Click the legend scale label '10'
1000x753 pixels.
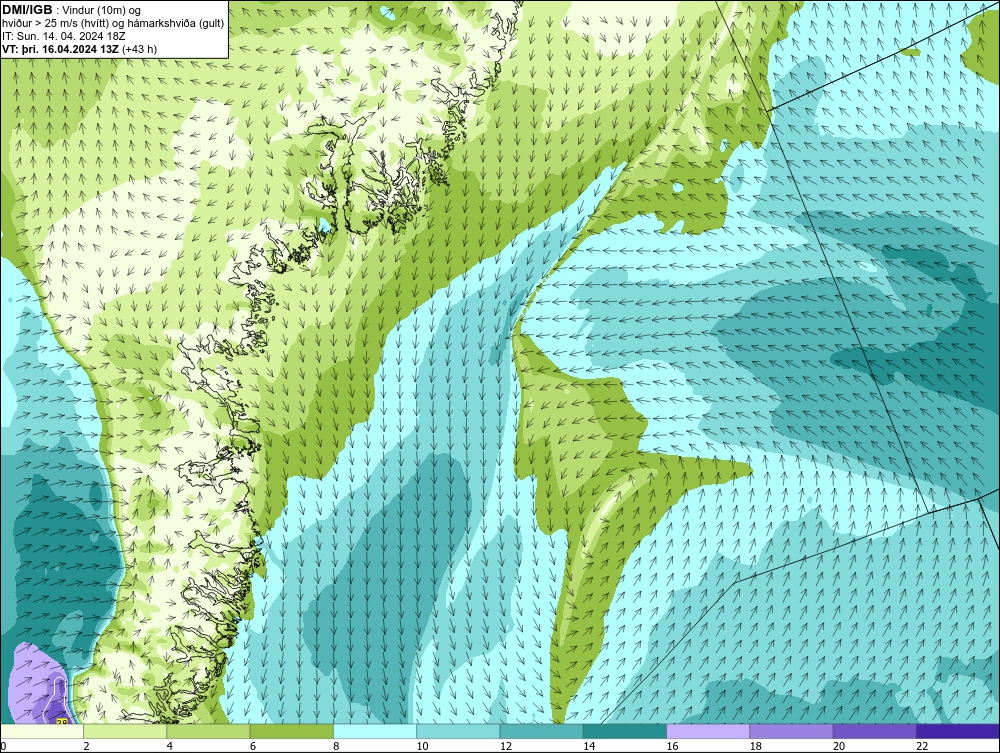(x=422, y=747)
